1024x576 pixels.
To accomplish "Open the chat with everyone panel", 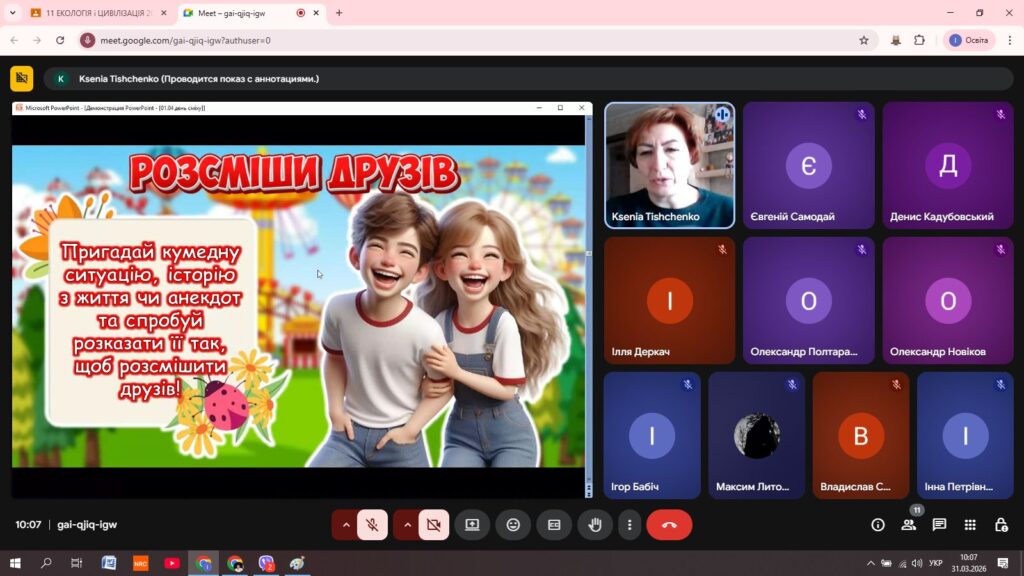I will [939, 524].
